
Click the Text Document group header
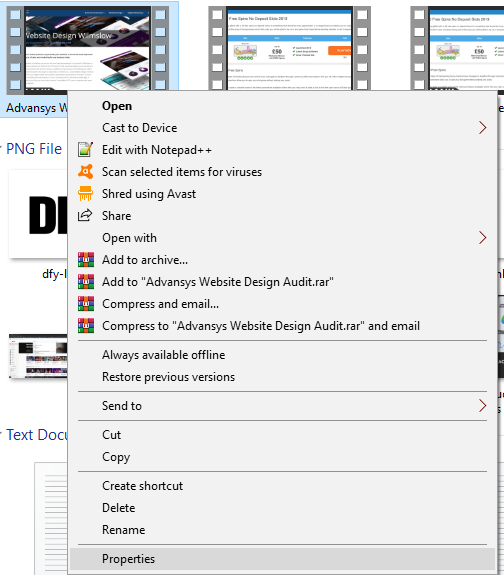coord(37,435)
